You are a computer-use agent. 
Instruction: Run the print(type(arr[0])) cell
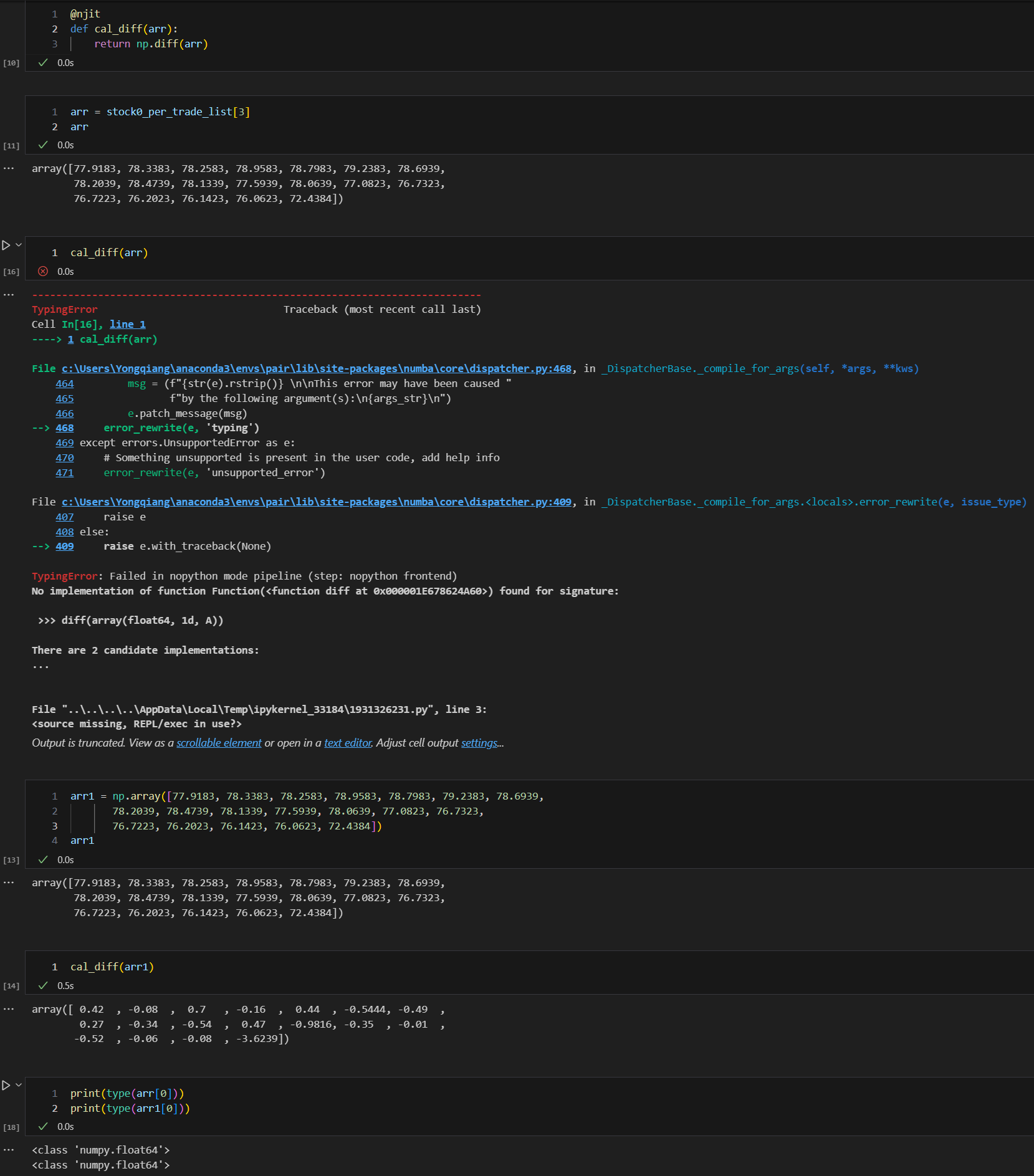6,1085
